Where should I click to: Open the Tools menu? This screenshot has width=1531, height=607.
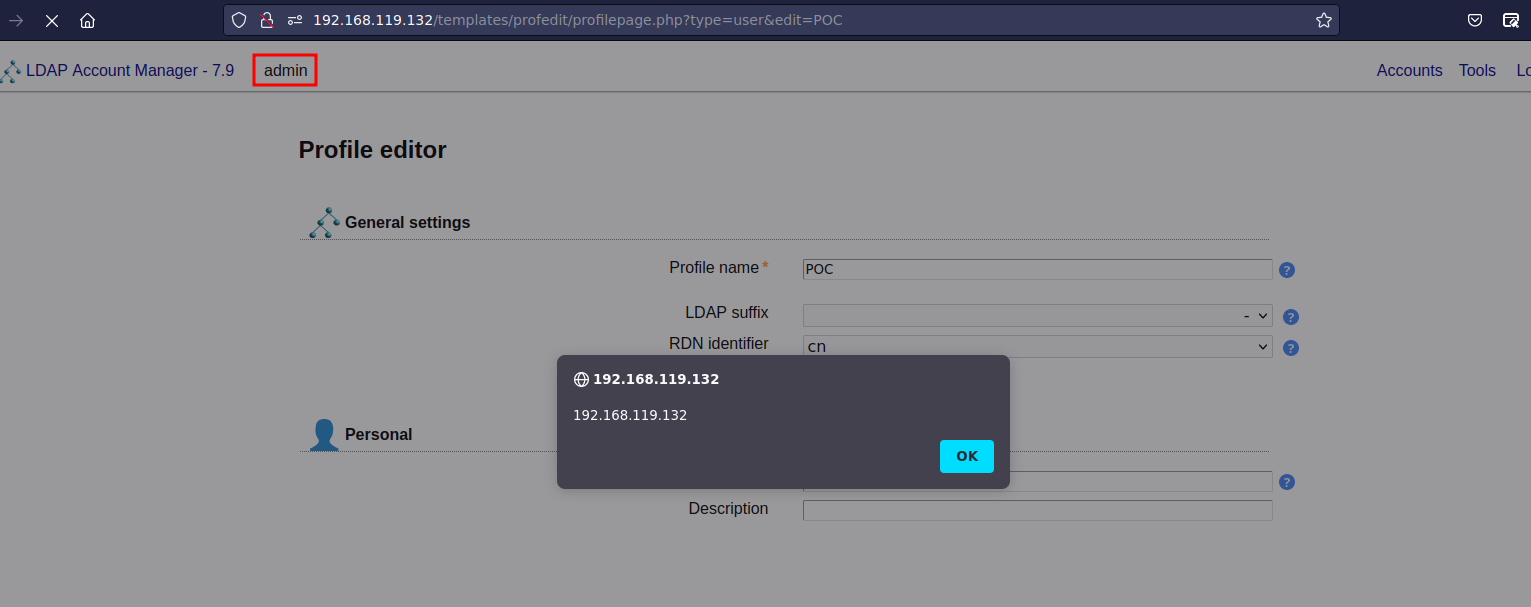(1477, 70)
